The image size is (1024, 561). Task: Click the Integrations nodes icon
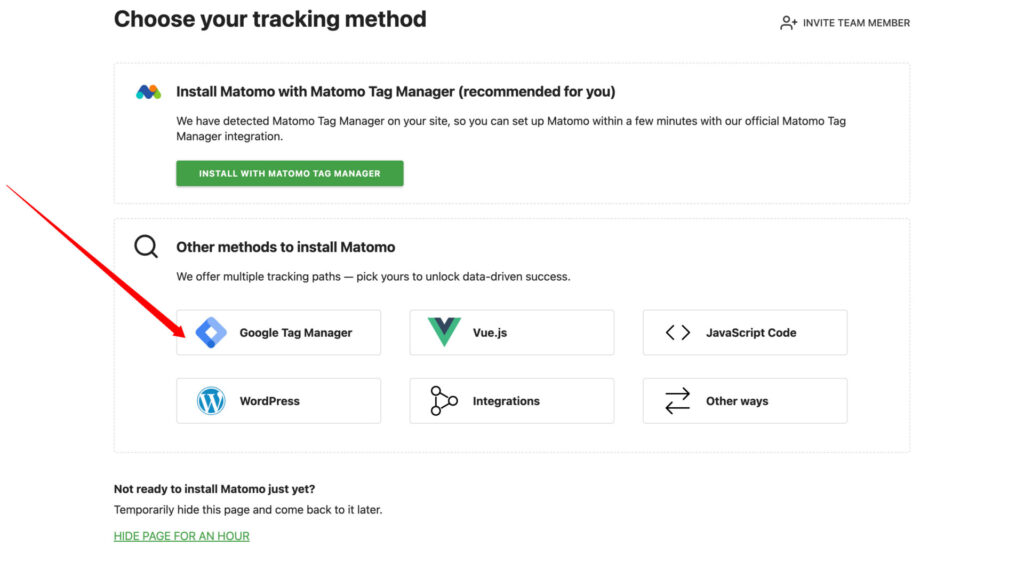click(444, 401)
